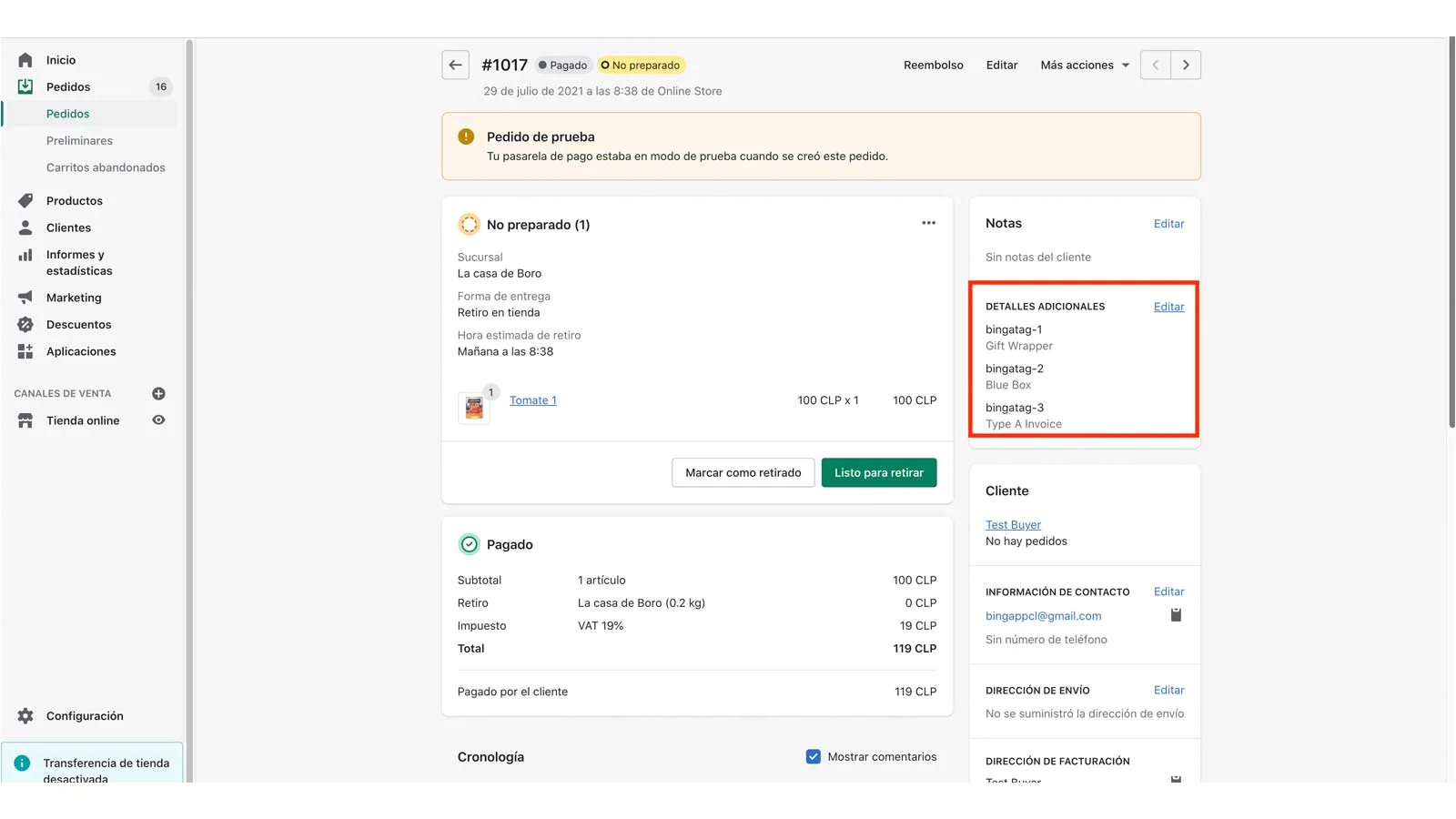Image resolution: width=1456 pixels, height=819 pixels.
Task: Click the Editar order button in header
Action: click(x=1002, y=65)
